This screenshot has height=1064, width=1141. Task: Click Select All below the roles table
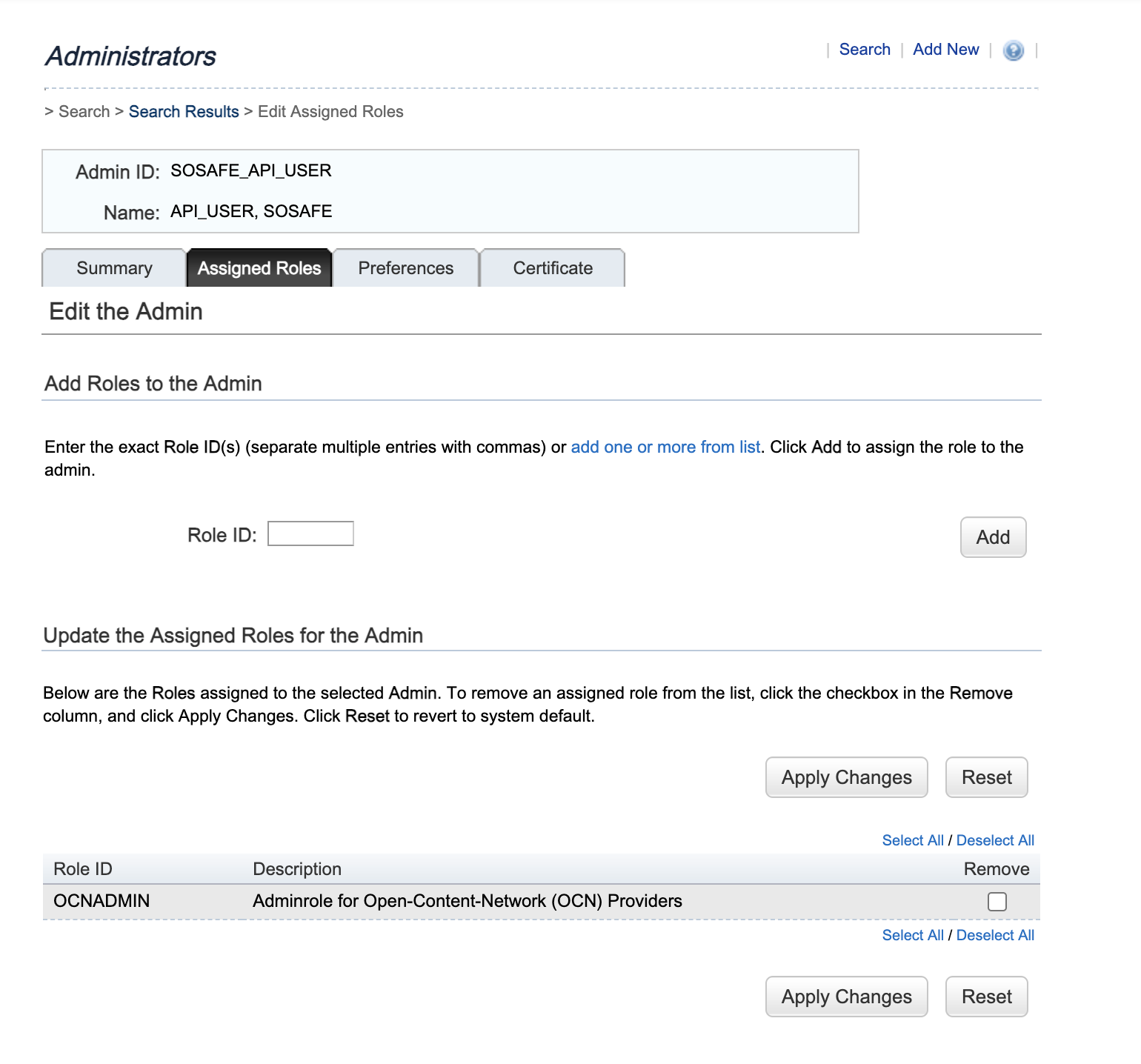[x=912, y=935]
